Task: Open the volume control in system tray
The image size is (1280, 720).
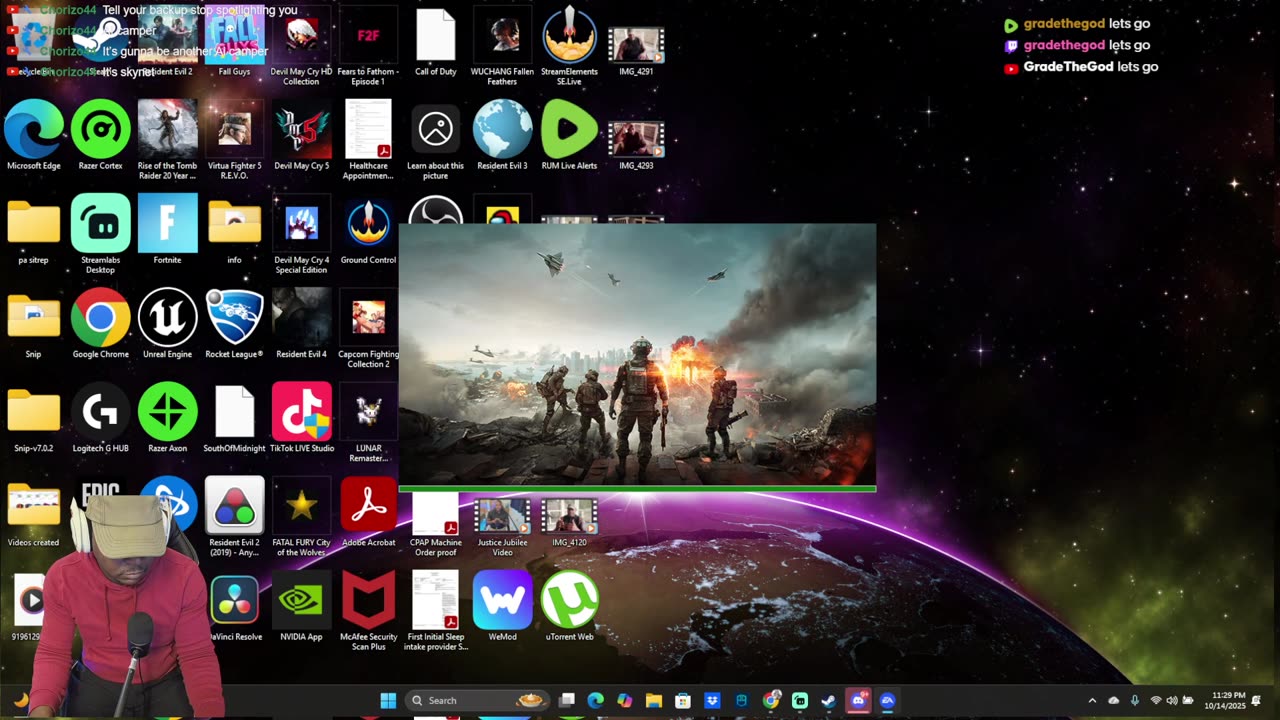Action: click(x=1172, y=701)
